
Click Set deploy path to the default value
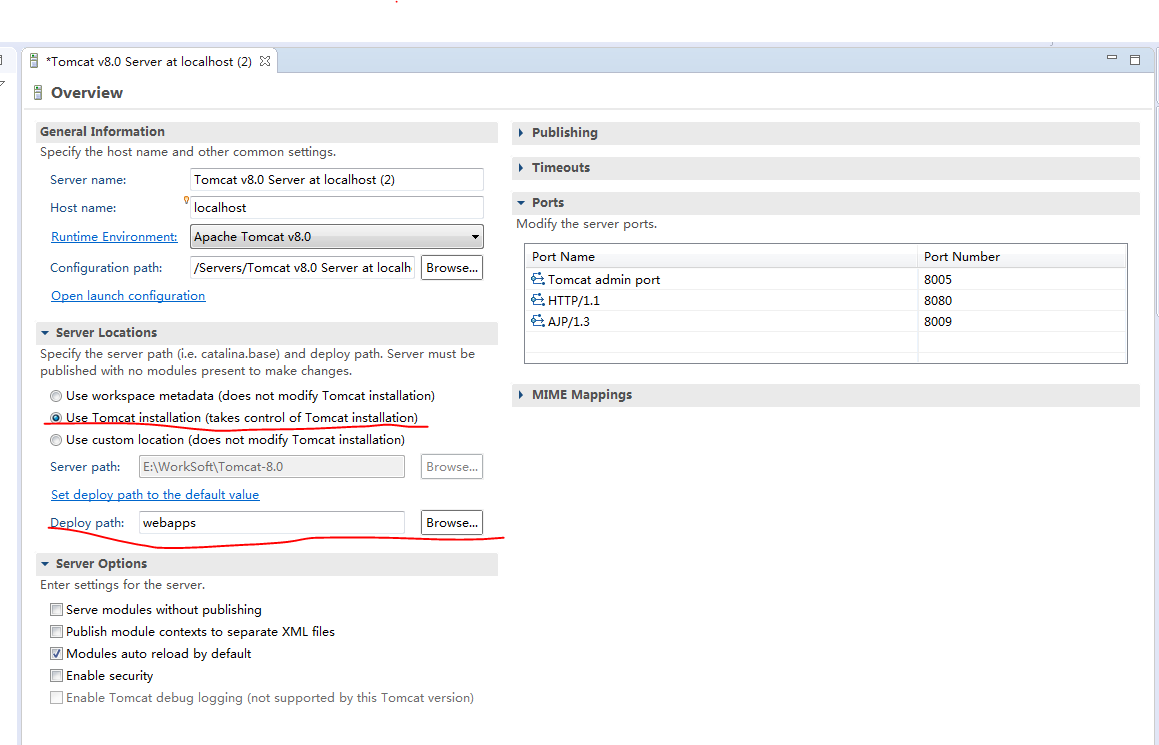pos(154,494)
